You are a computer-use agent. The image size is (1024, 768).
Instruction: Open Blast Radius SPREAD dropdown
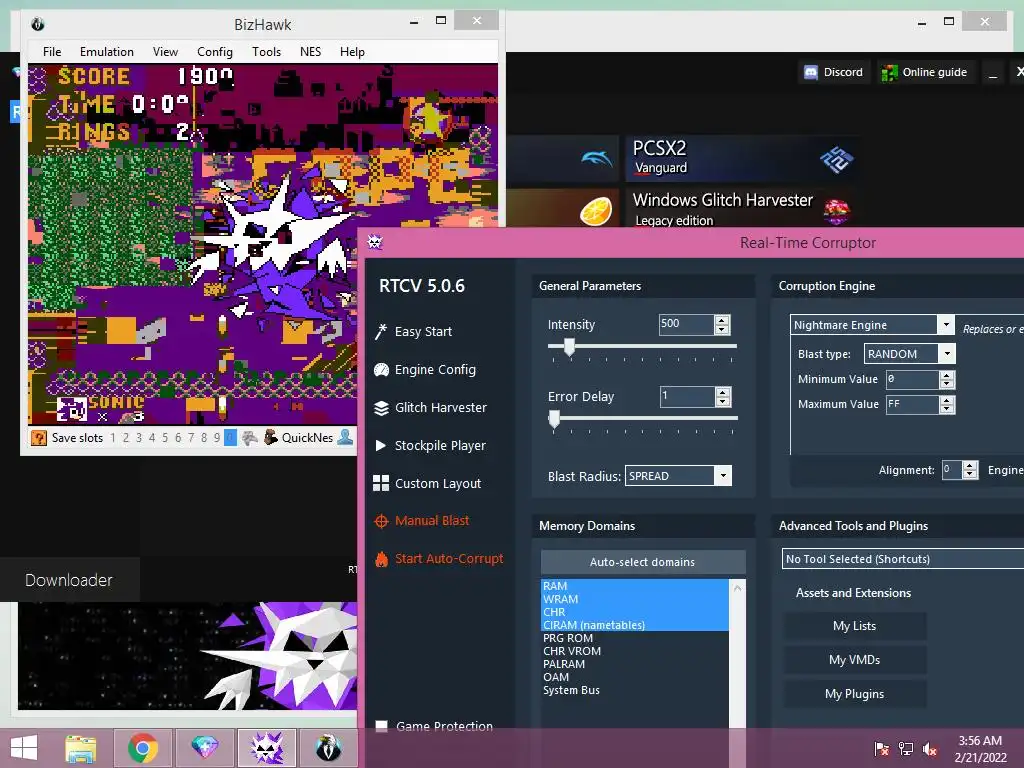723,475
